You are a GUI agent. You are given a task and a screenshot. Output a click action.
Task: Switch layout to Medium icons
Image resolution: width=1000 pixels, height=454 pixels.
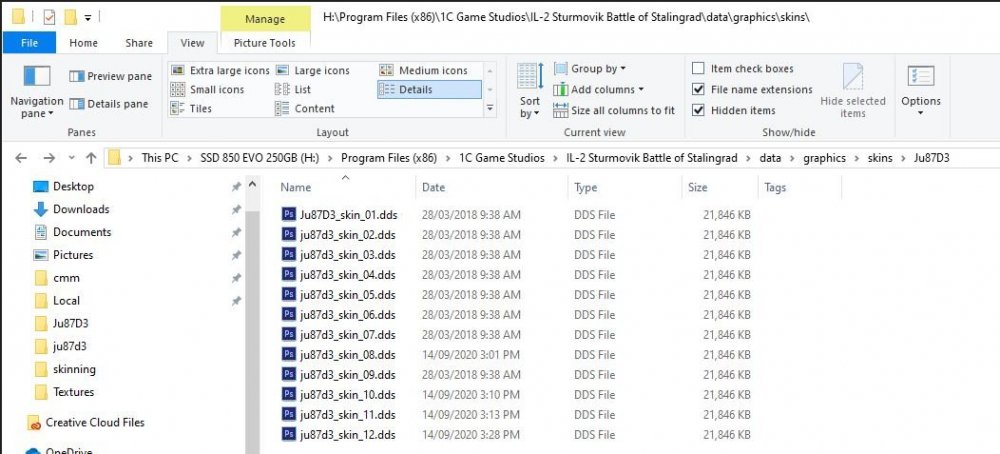point(423,70)
